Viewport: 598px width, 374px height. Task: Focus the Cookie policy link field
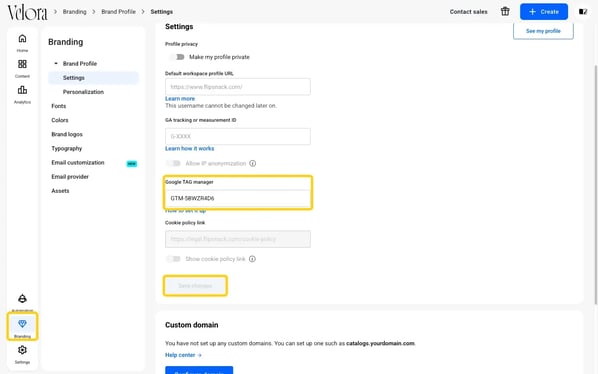point(238,239)
